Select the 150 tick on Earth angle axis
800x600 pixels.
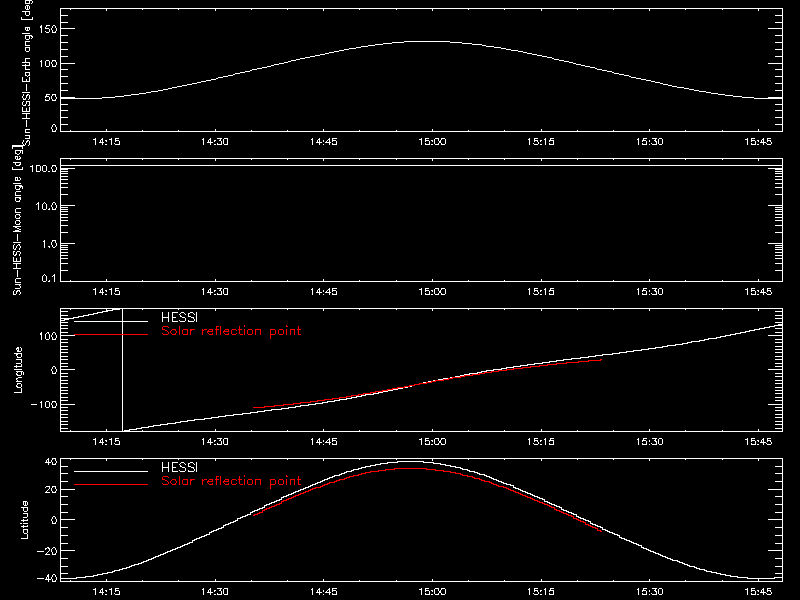coord(48,29)
